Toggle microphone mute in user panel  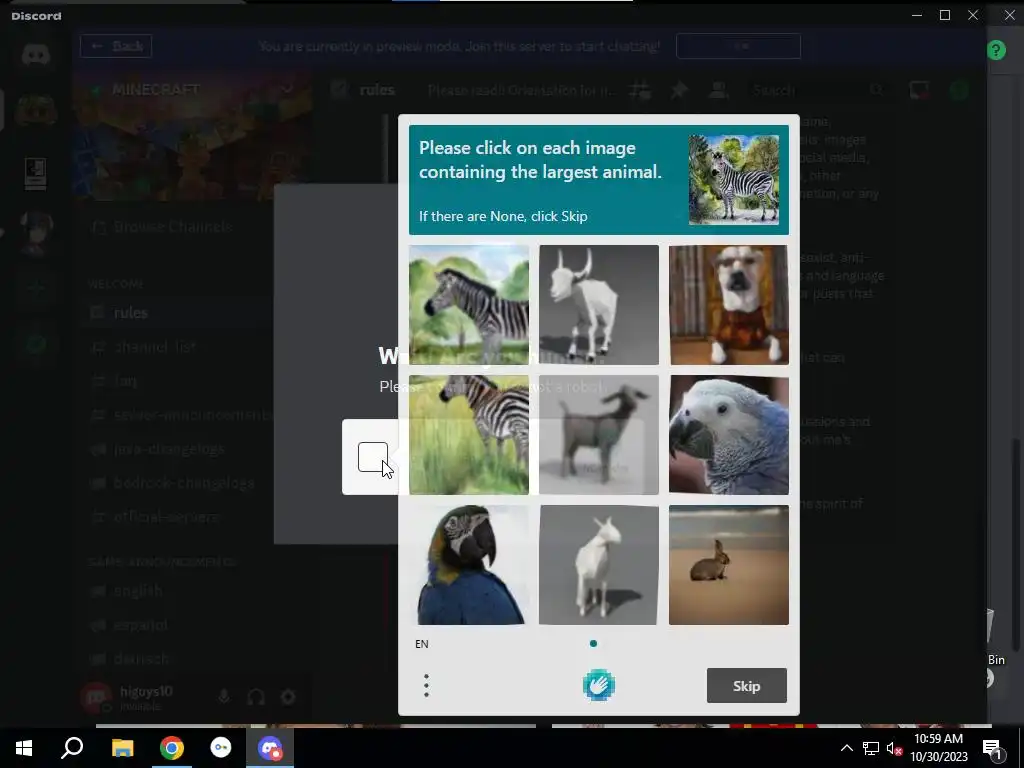tap(224, 697)
